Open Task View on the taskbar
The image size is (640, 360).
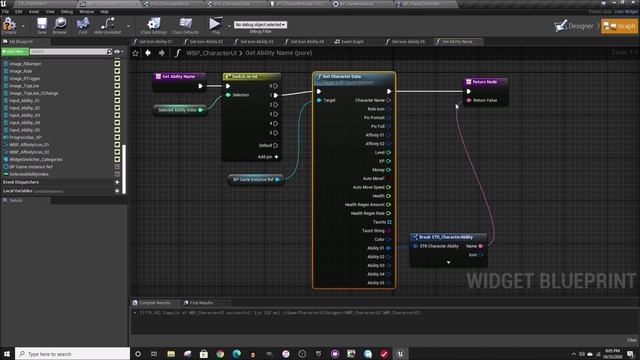point(154,354)
